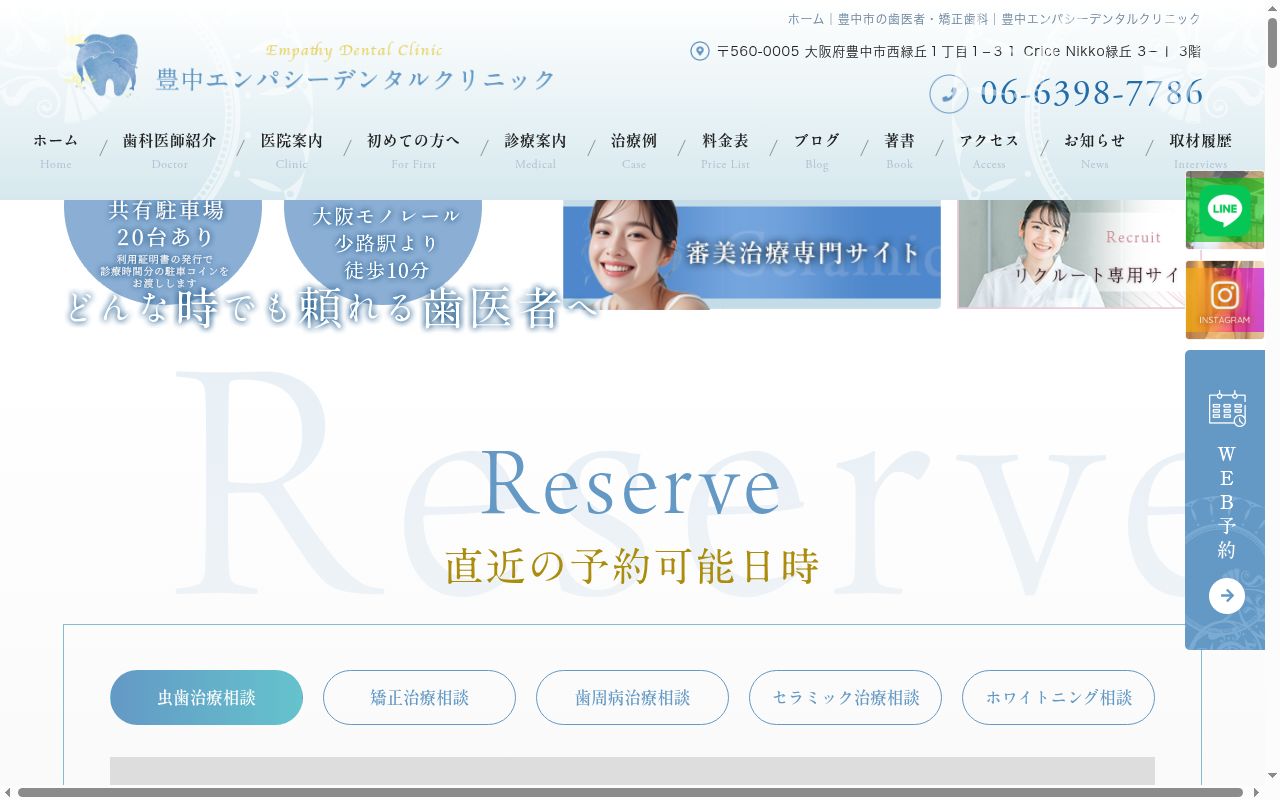Open the 審美治療専門サイト banner

(x=752, y=254)
